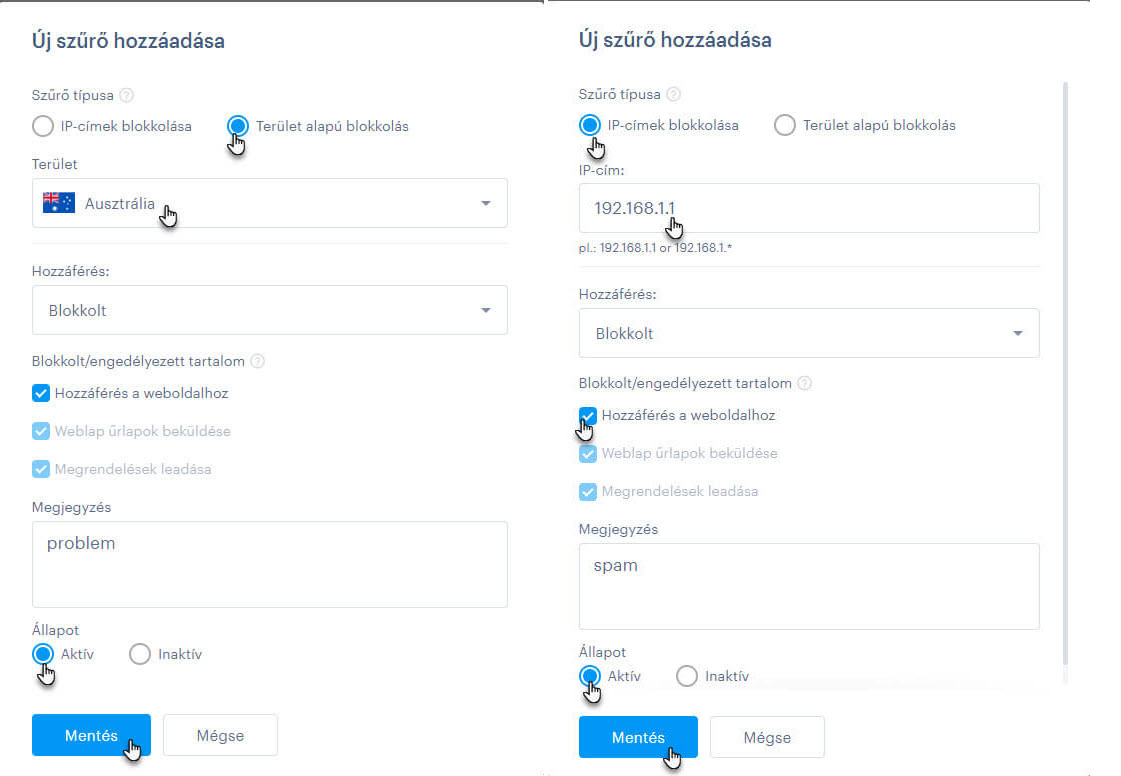This screenshot has width=1121, height=776.
Task: Click Mégse button in left form
Action: pyautogui.click(x=220, y=735)
